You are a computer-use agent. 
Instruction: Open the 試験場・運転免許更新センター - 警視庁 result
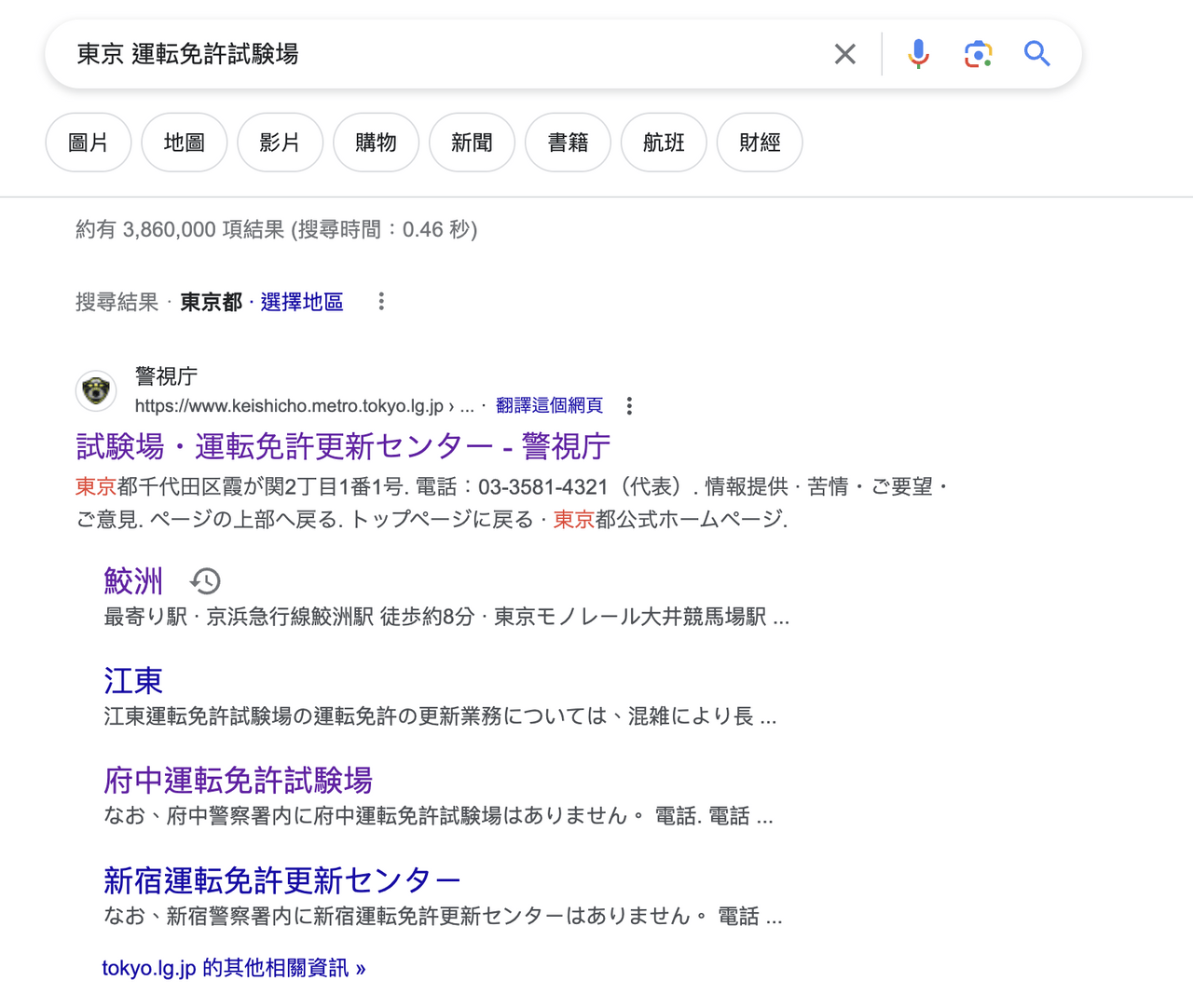click(343, 446)
